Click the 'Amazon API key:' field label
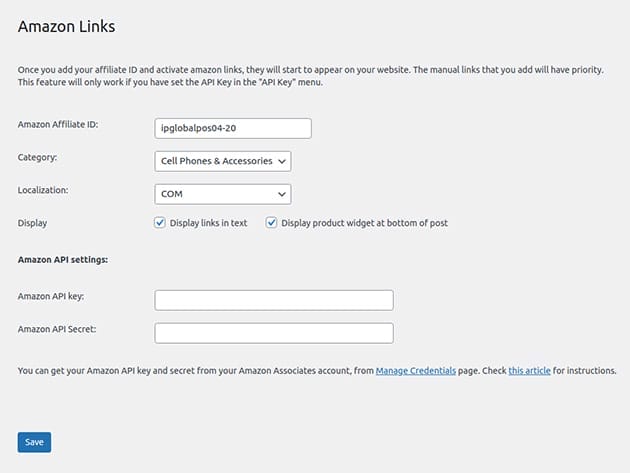630x473 pixels. coord(51,296)
